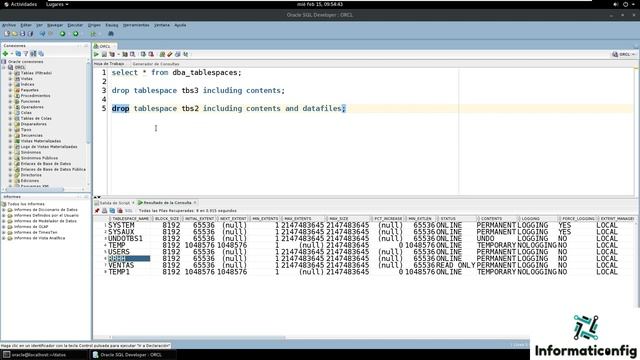Open the Archivo menu
This screenshot has width=640, height=360.
tap(9, 25)
